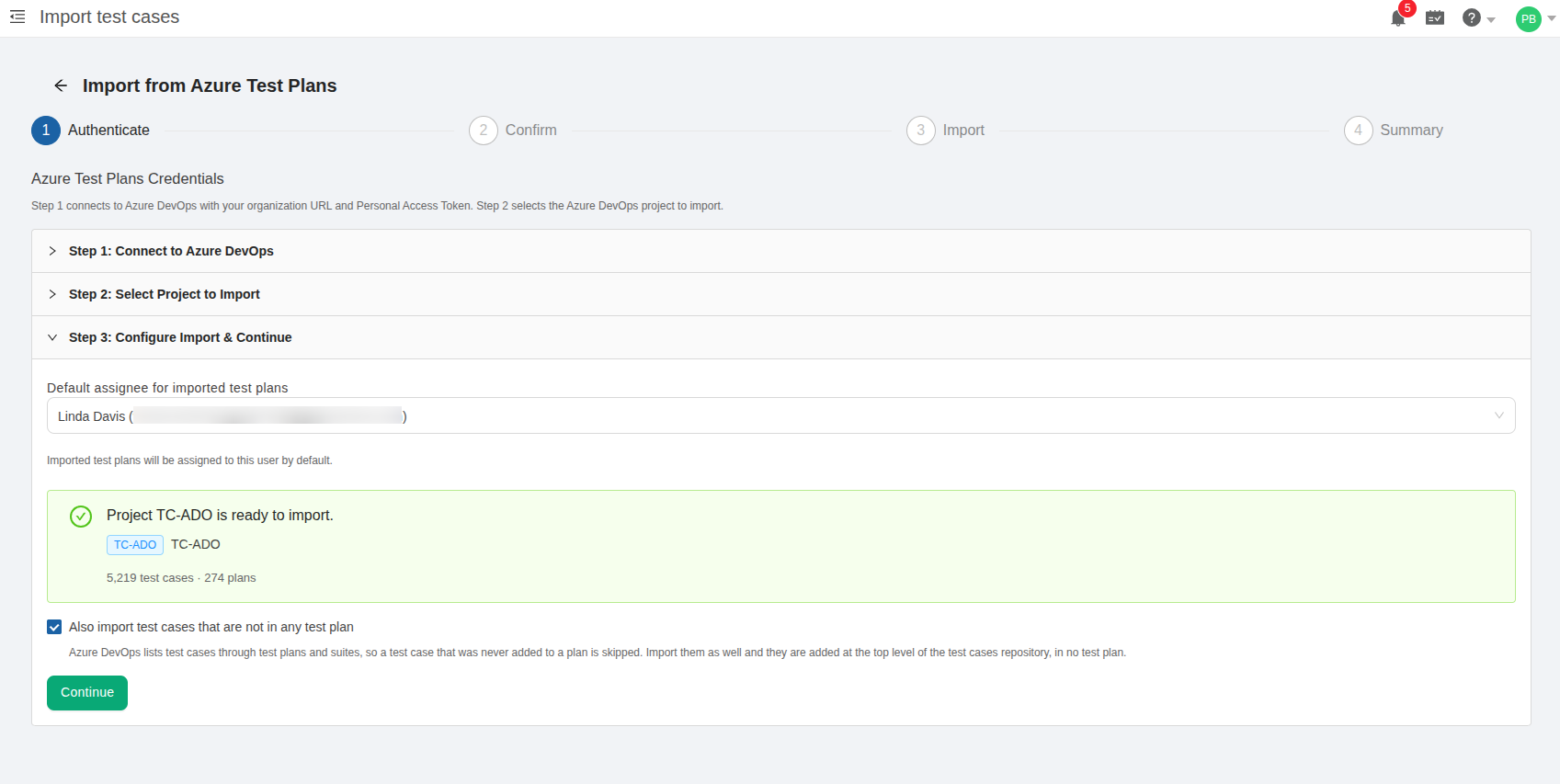Go back using the left arrow
This screenshot has height=784, width=1560.
point(61,85)
